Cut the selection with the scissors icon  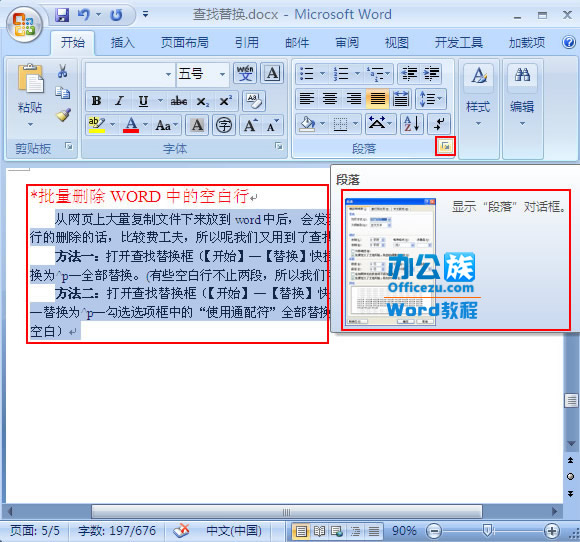[63, 71]
